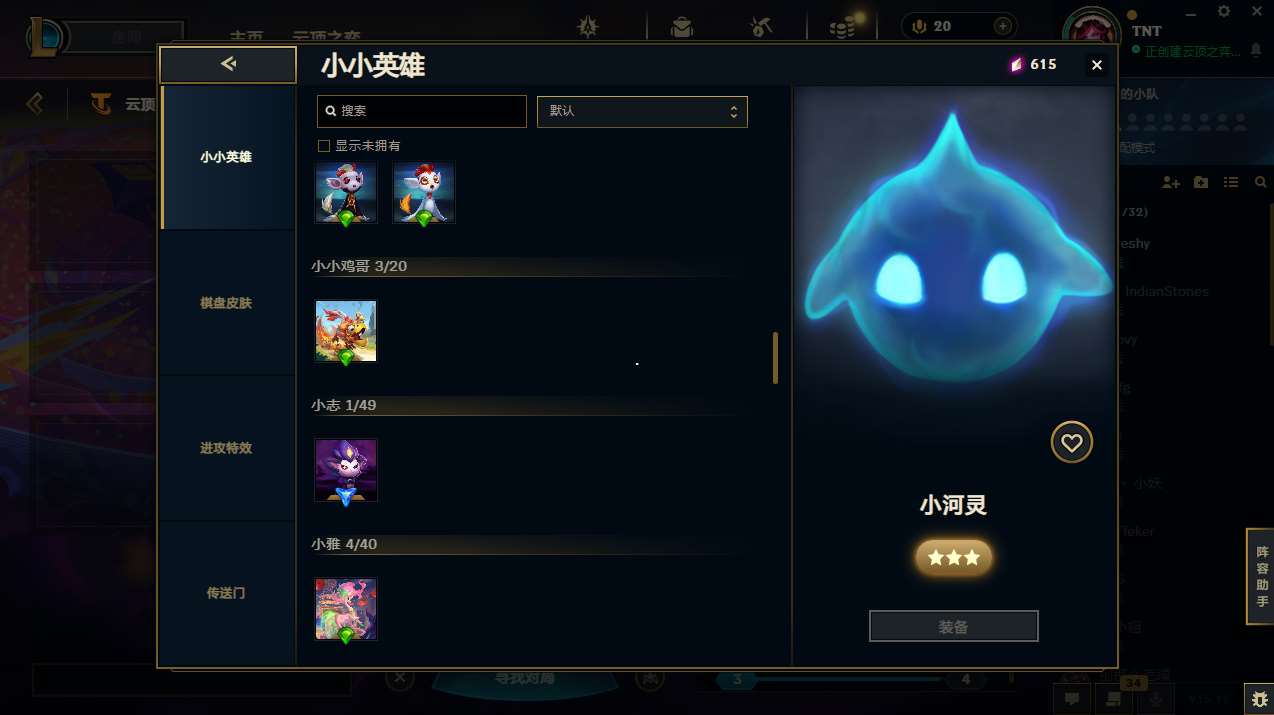Click the back arrow in the dialog header
1274x715 pixels.
point(228,65)
